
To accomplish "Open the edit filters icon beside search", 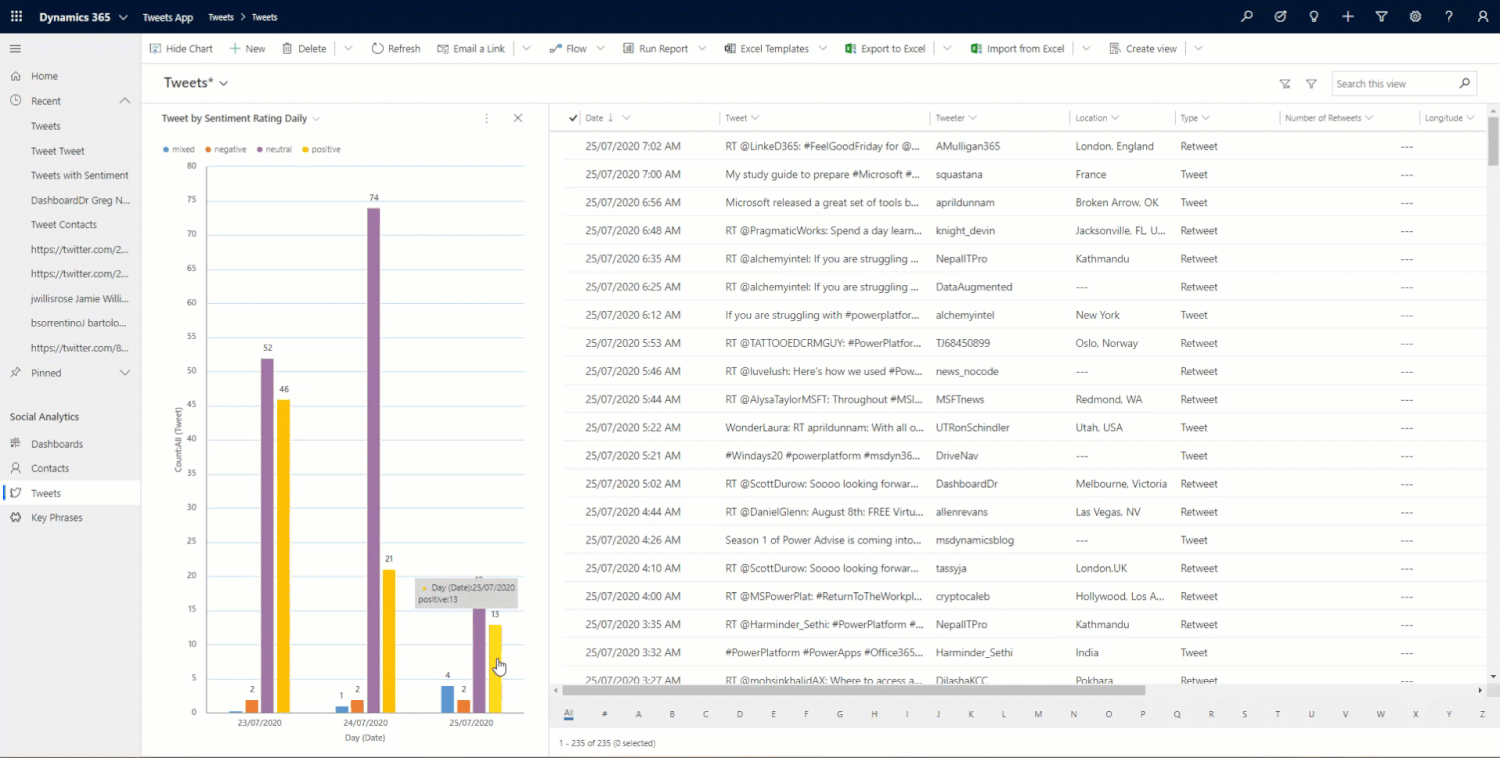I will pos(1285,84).
